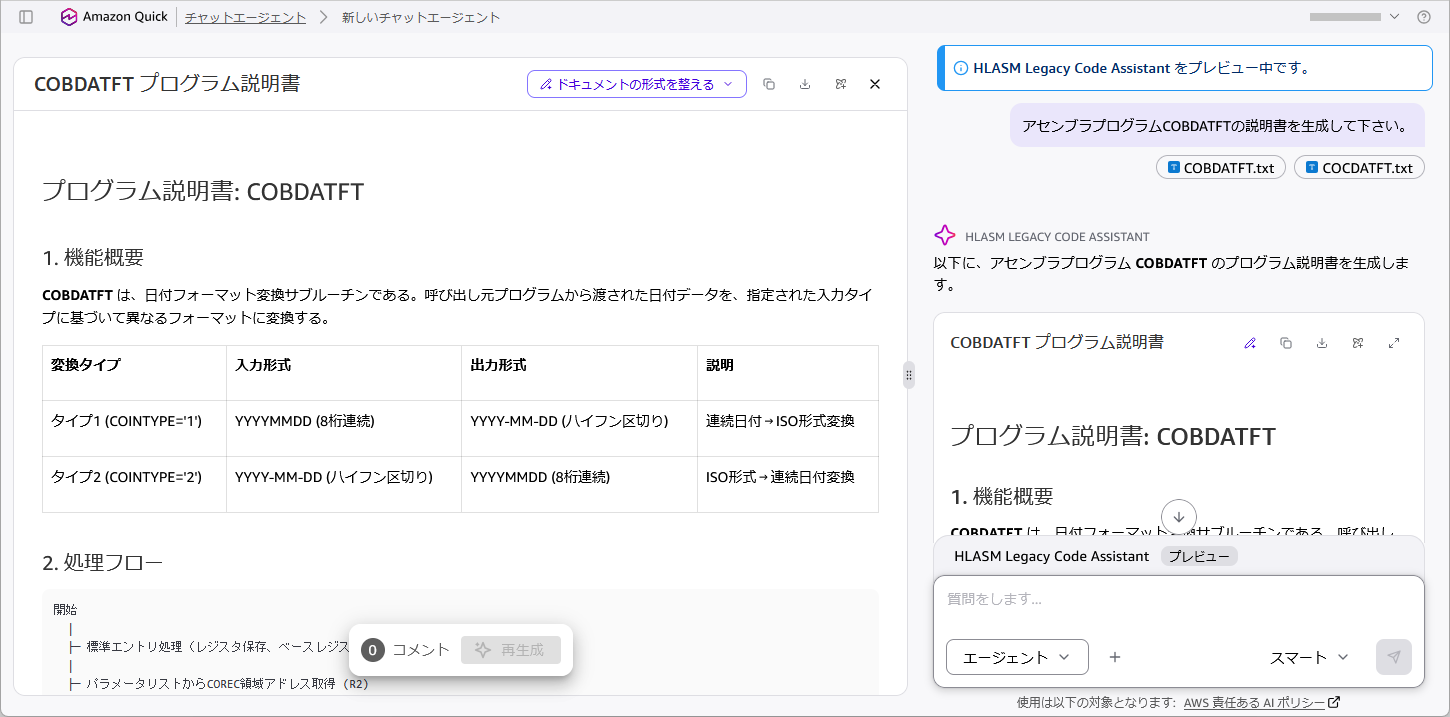
Task: Go to チャットエージェント breadcrumb link
Action: click(246, 17)
